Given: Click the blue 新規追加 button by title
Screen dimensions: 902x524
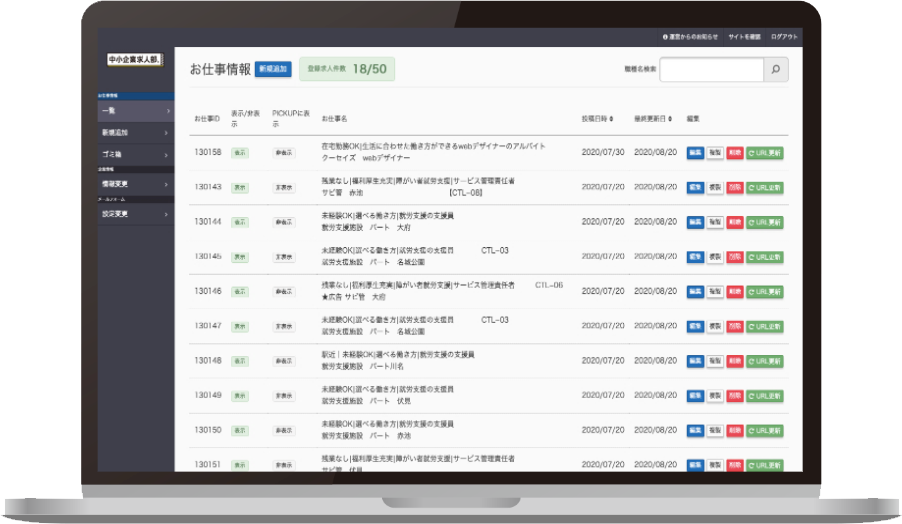Looking at the screenshot, I should 273,69.
